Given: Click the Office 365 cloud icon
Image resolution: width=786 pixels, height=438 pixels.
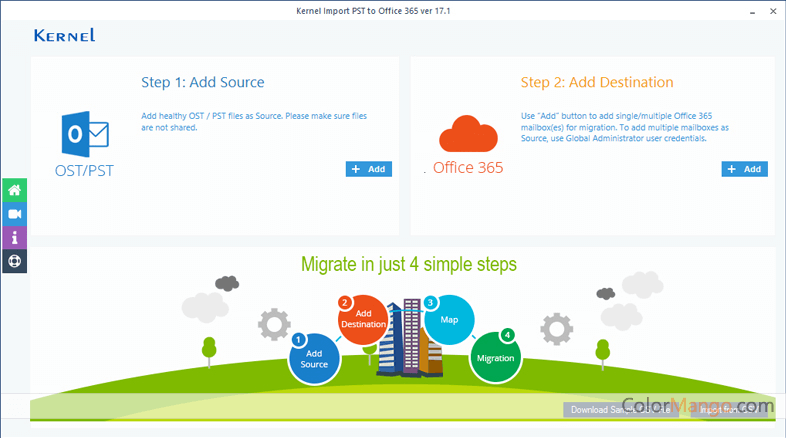Looking at the screenshot, I should click(x=468, y=133).
